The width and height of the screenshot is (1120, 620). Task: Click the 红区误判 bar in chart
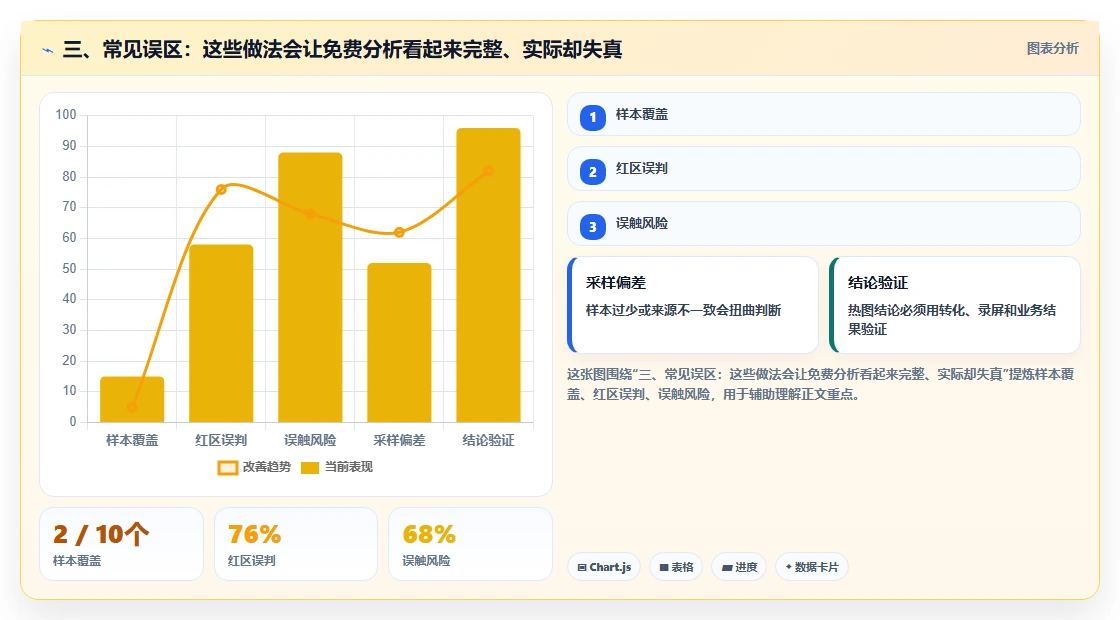pos(221,334)
